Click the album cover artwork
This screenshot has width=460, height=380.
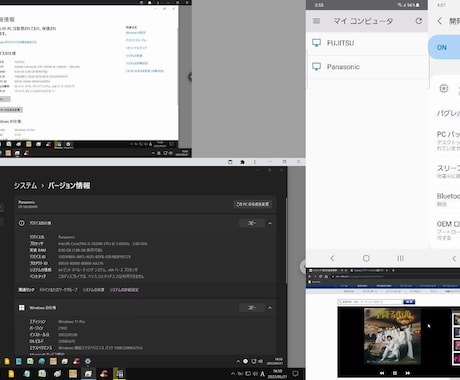pyautogui.click(x=392, y=336)
